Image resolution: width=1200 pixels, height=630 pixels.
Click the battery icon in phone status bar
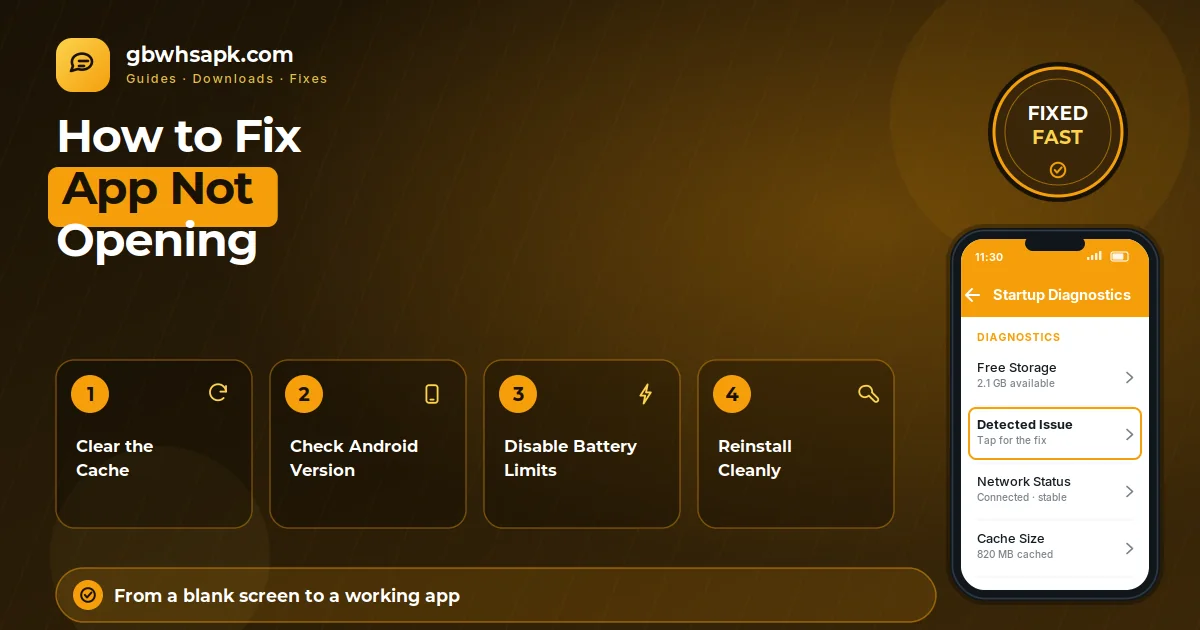click(1120, 257)
